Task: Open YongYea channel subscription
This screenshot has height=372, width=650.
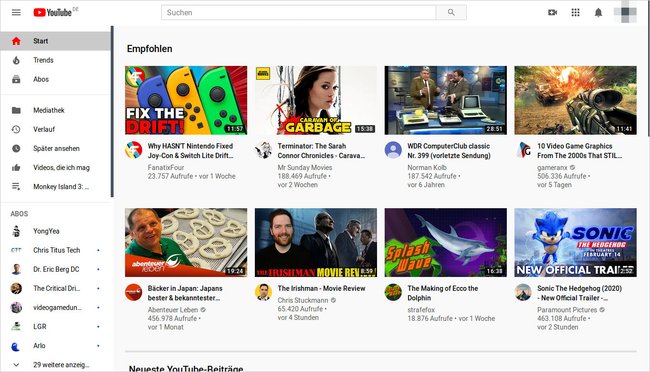Action: click(56, 231)
